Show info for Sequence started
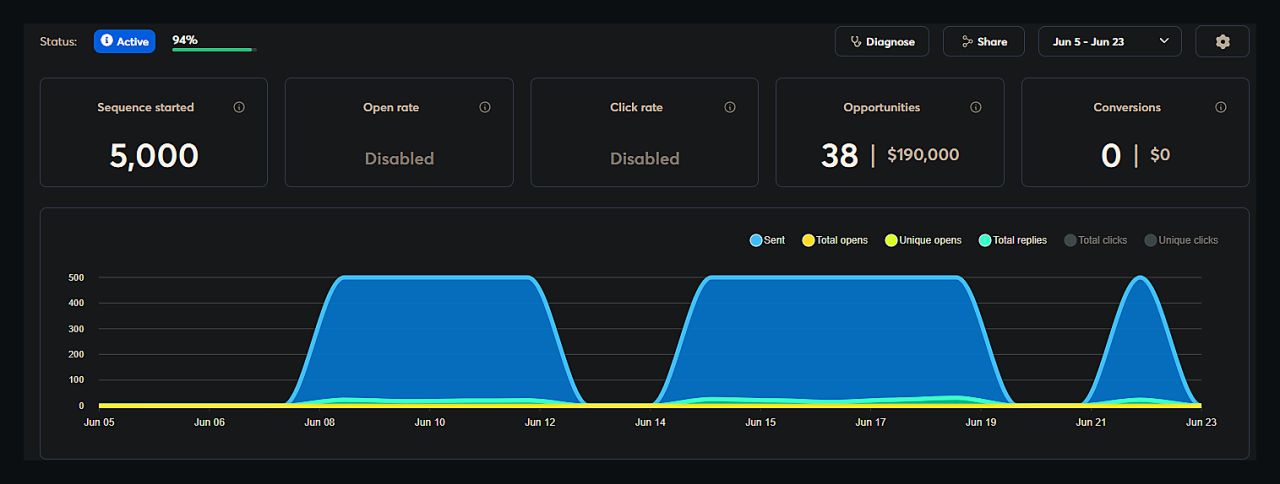 click(x=239, y=107)
